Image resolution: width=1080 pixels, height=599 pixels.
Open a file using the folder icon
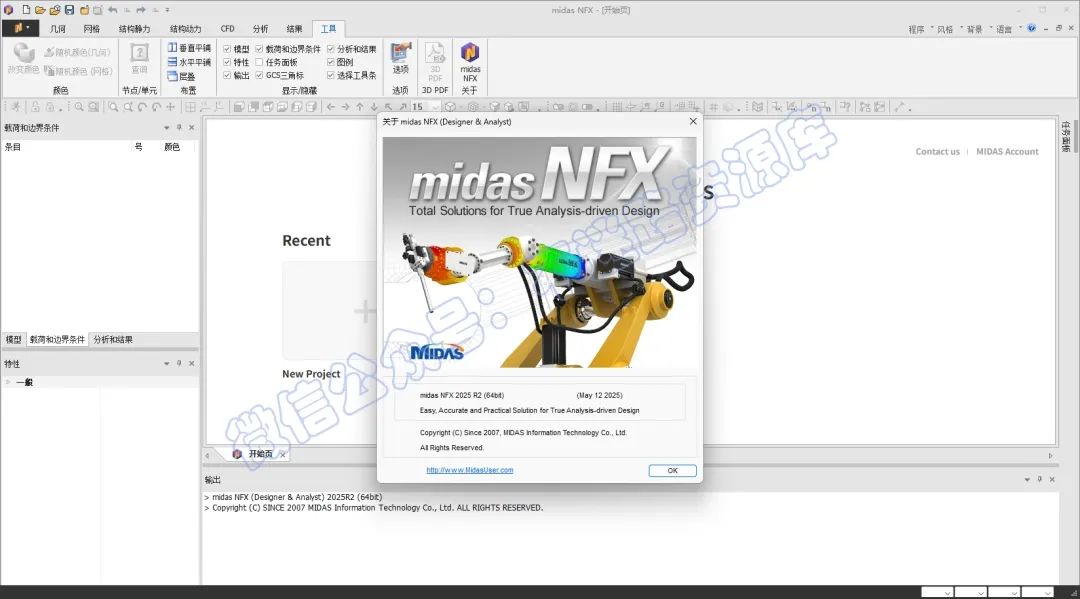(x=40, y=10)
